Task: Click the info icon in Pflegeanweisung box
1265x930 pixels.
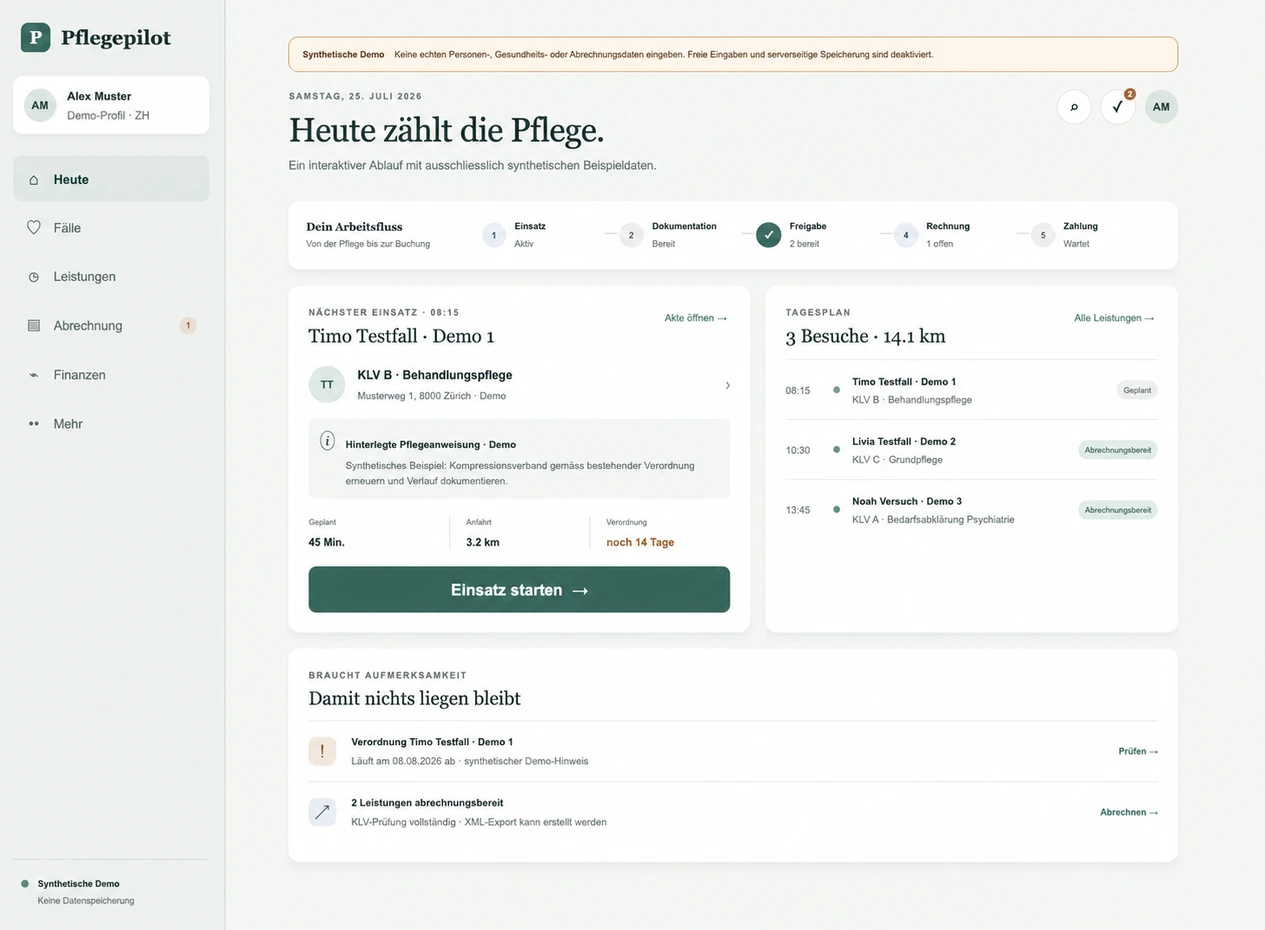Action: (327, 441)
